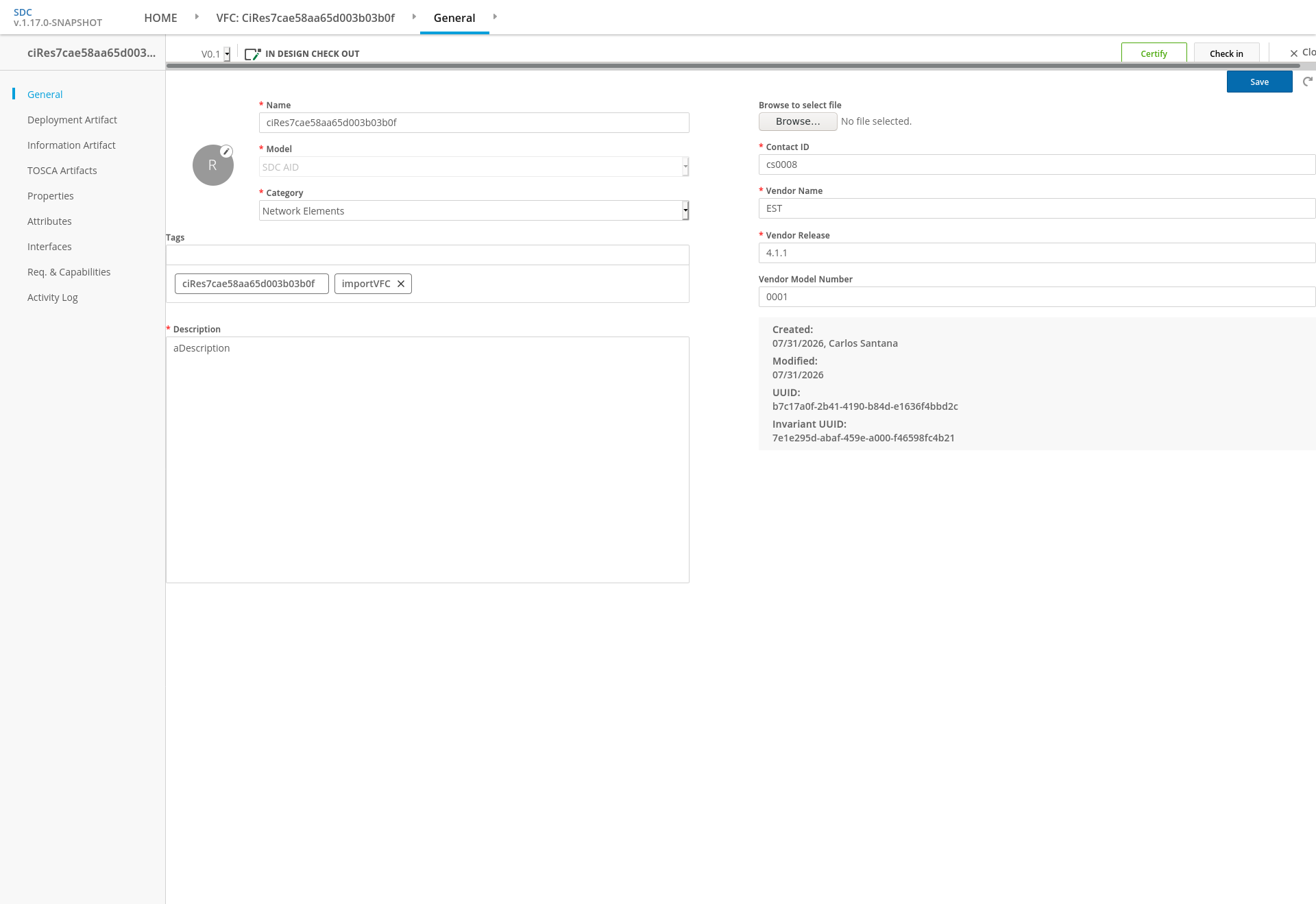Image resolution: width=1316 pixels, height=904 pixels.
Task: Click the Contact ID field with cs0008
Action: (x=1037, y=164)
